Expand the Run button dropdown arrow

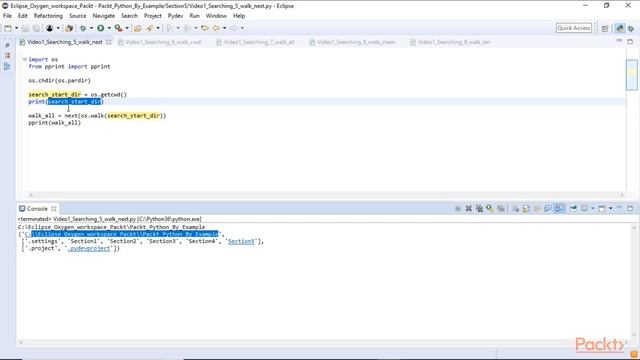point(109,28)
